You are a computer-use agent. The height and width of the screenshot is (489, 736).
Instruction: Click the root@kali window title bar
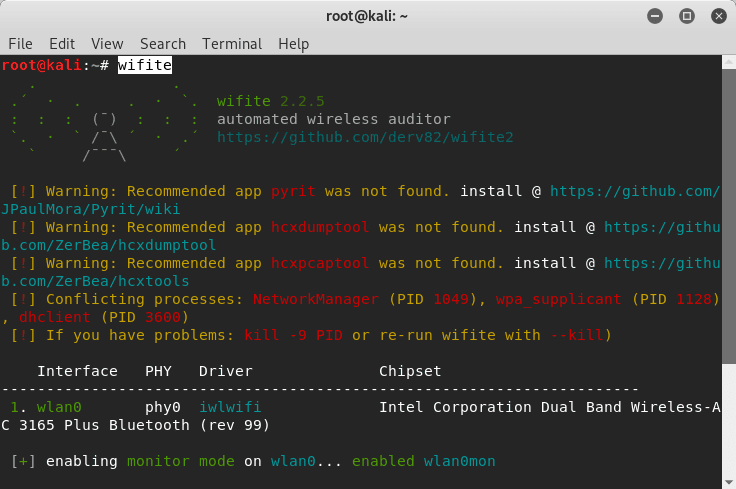point(367,16)
